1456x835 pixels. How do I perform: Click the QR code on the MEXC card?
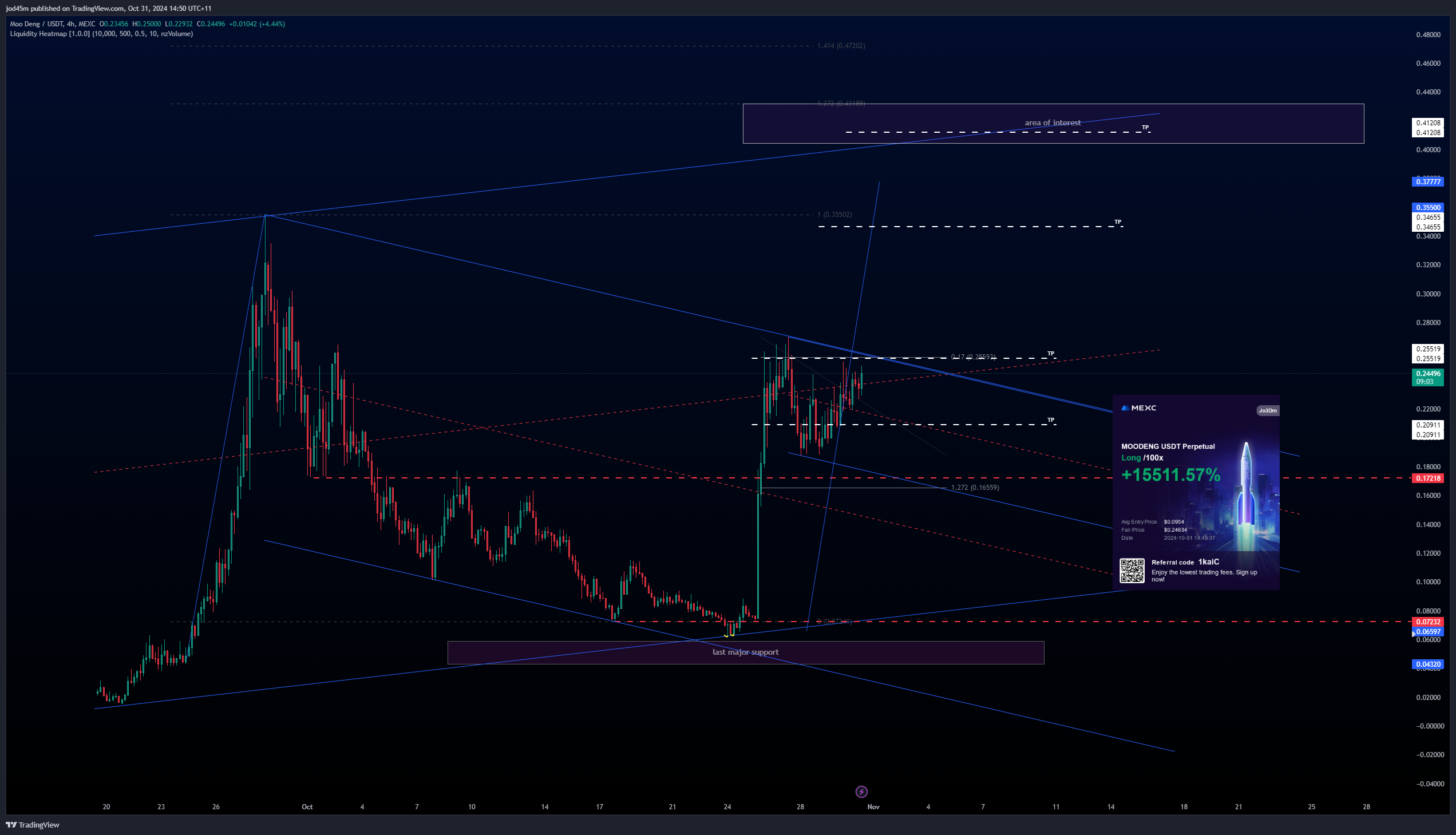[1132, 571]
